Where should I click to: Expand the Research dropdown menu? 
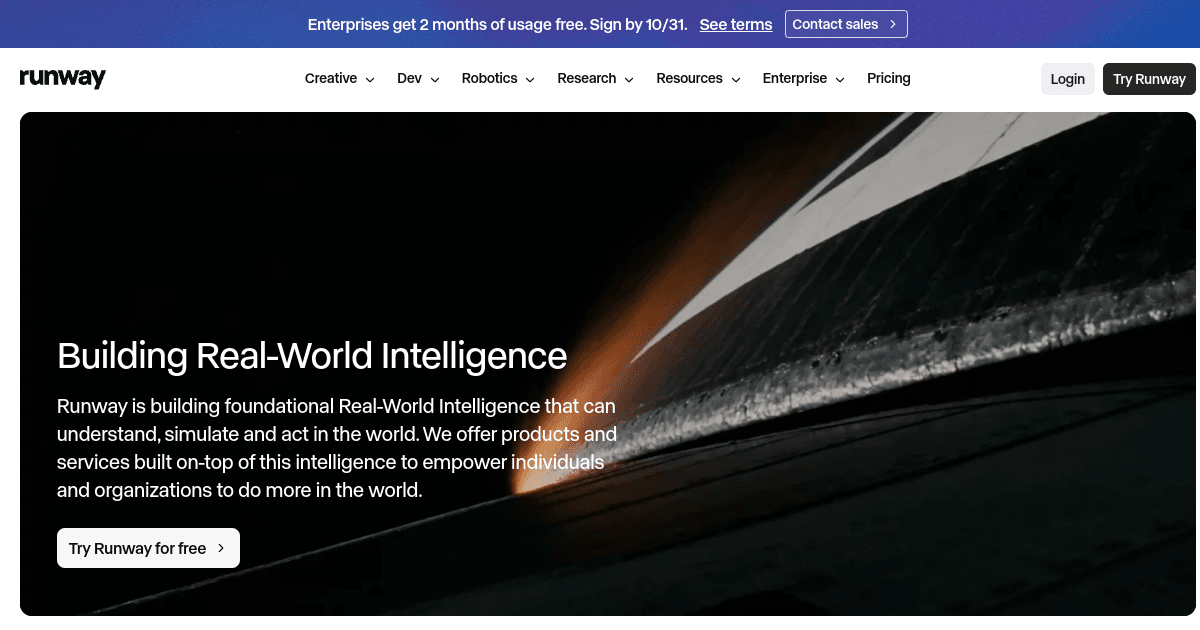click(x=595, y=79)
